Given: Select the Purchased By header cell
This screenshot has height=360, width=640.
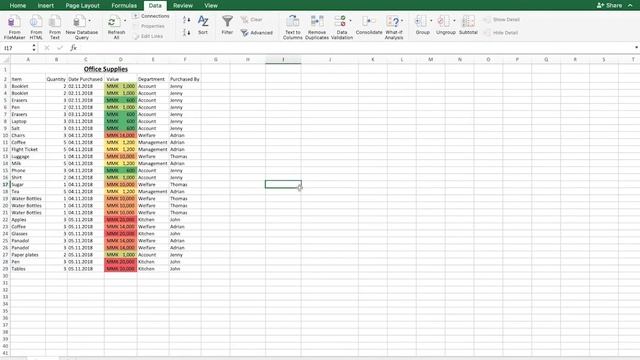Looking at the screenshot, I should click(x=185, y=79).
